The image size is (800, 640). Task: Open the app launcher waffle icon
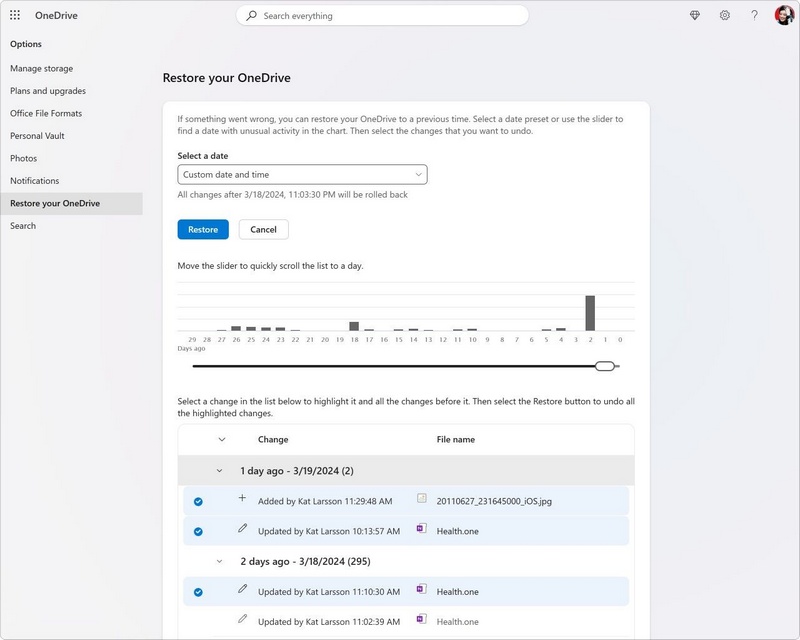point(14,14)
